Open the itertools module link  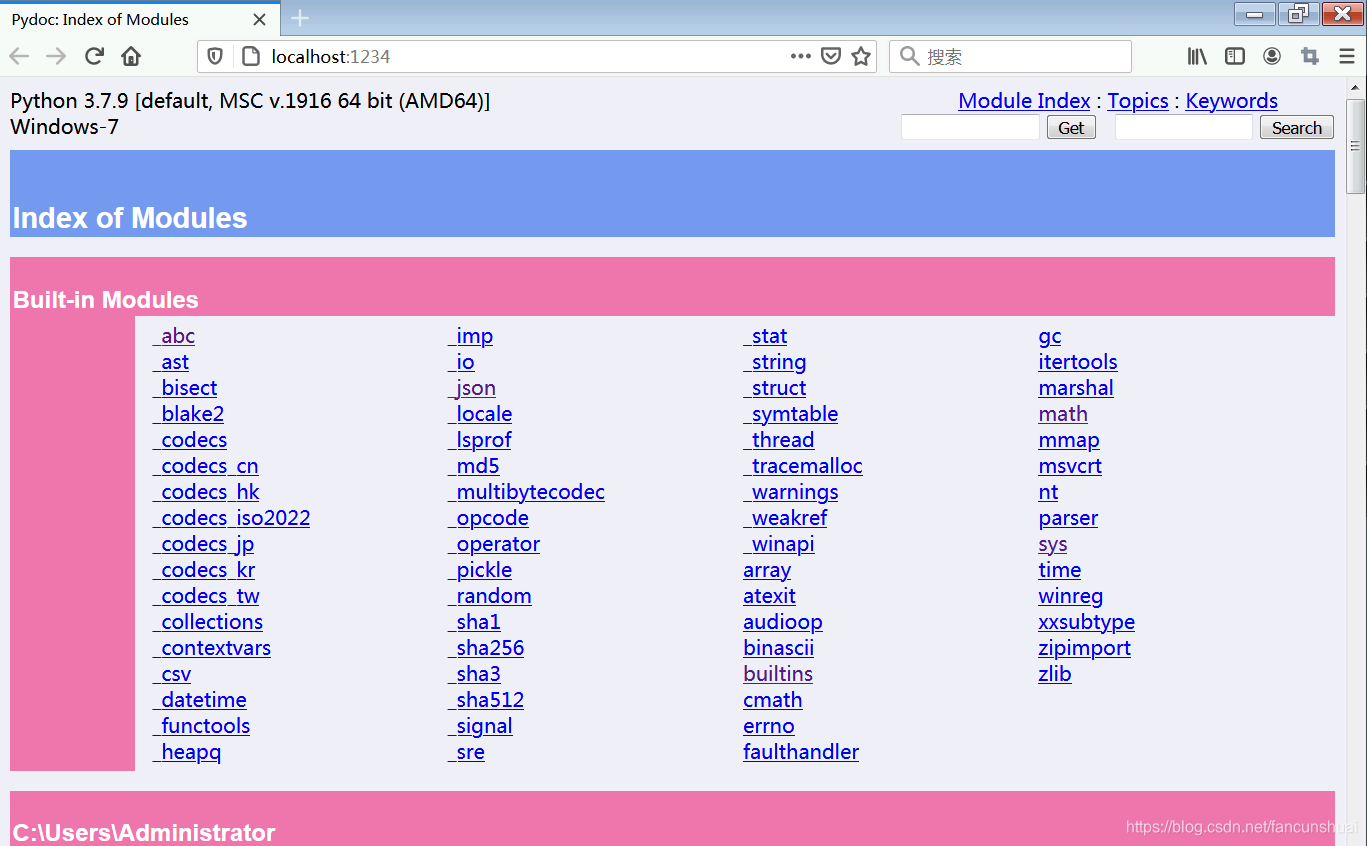tap(1078, 362)
